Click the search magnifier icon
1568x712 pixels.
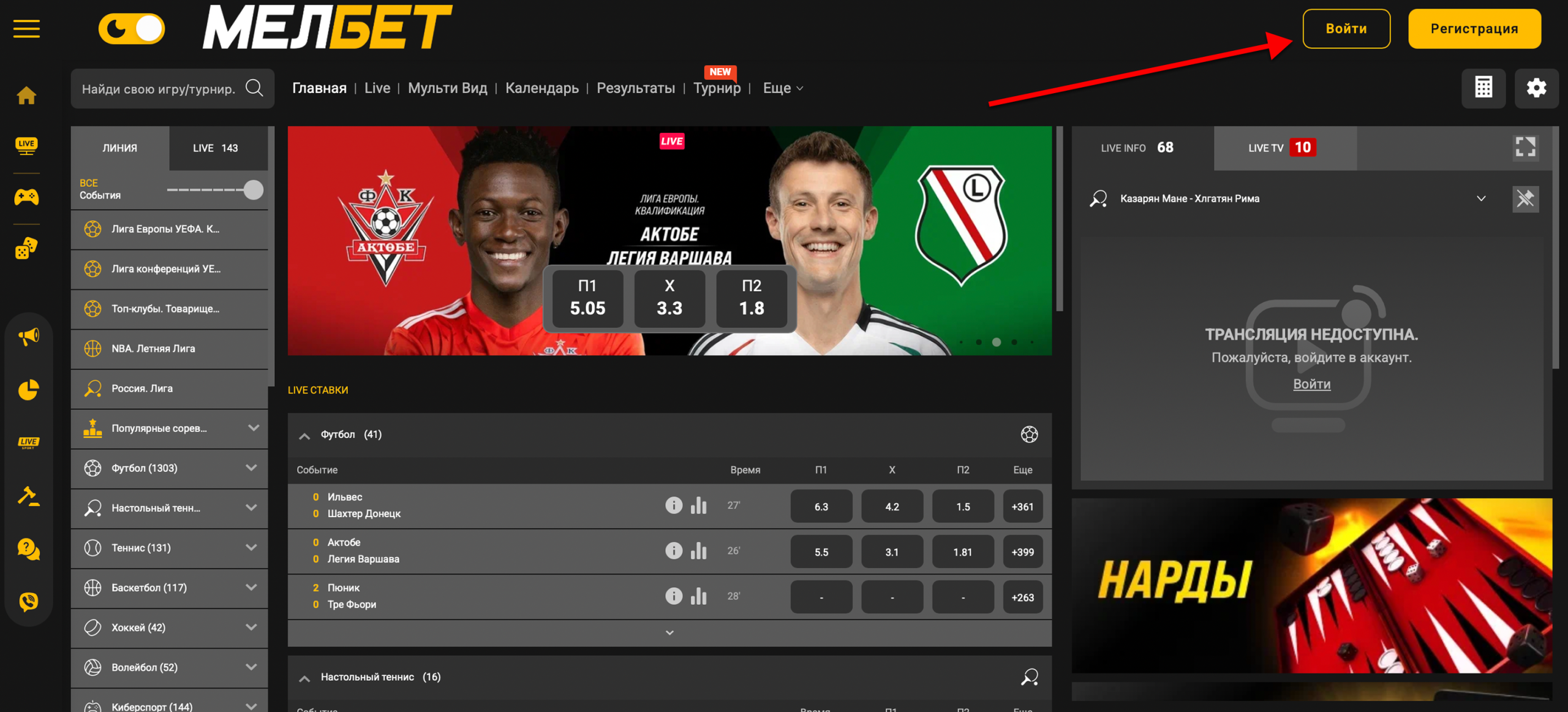(254, 88)
